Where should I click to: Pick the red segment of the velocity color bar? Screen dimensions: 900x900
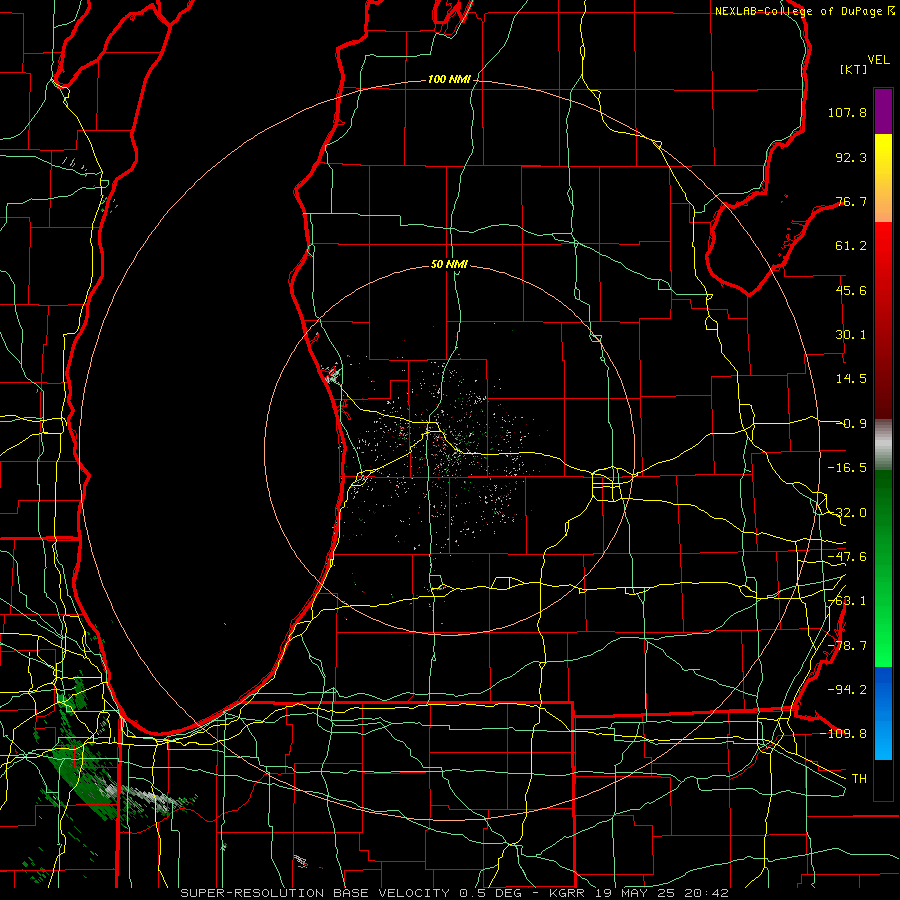pyautogui.click(x=883, y=320)
